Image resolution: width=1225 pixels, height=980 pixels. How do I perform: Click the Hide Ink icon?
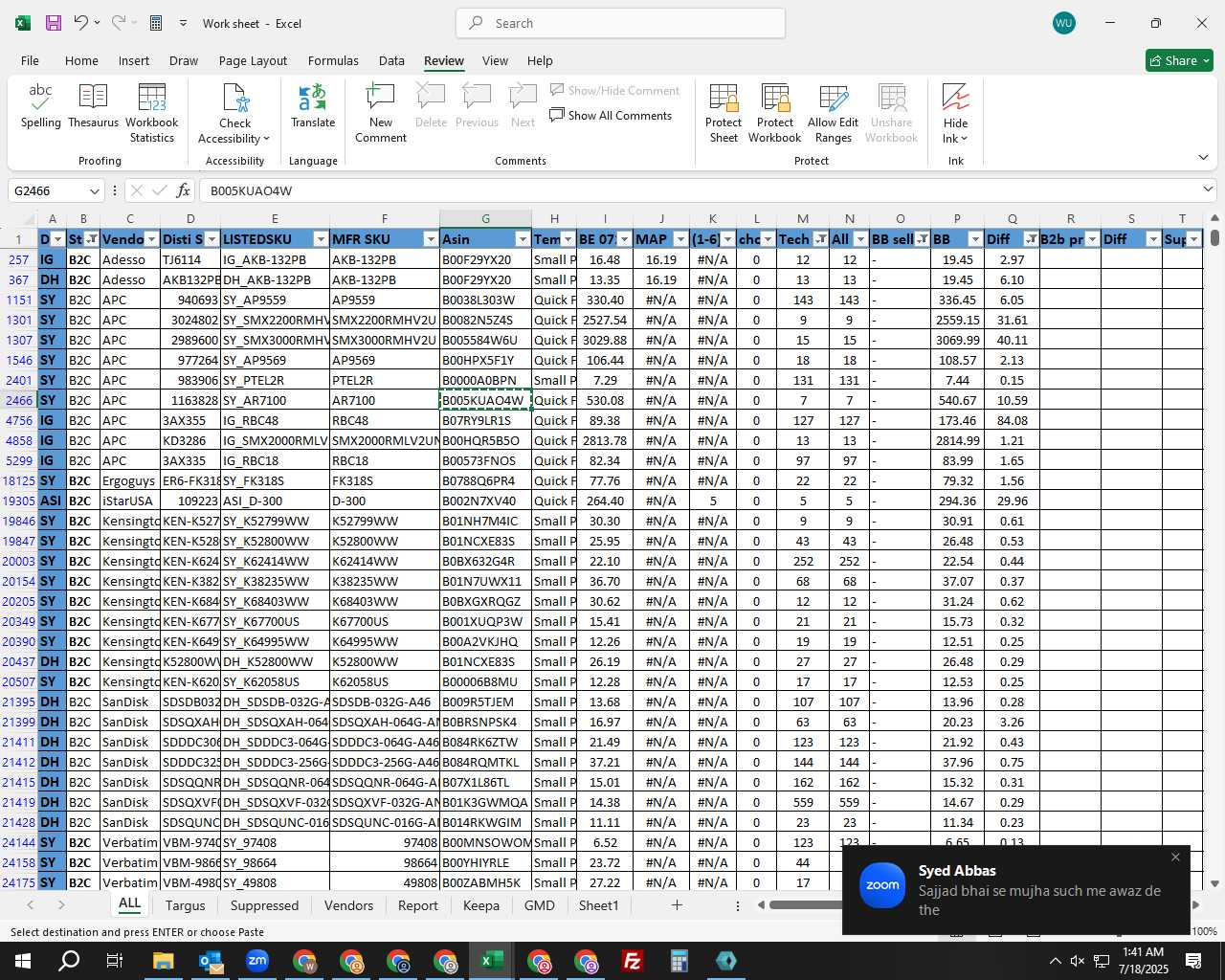coord(955,98)
